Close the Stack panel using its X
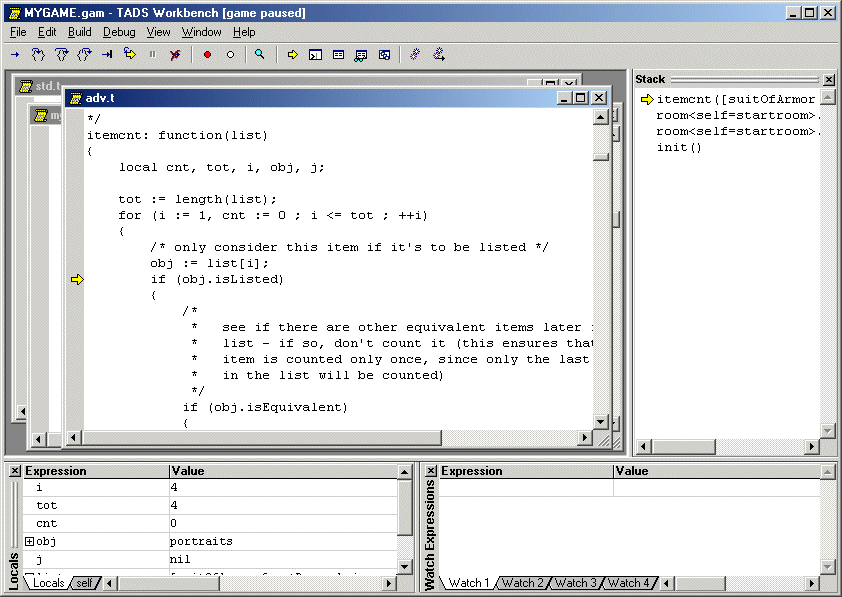 click(x=829, y=79)
